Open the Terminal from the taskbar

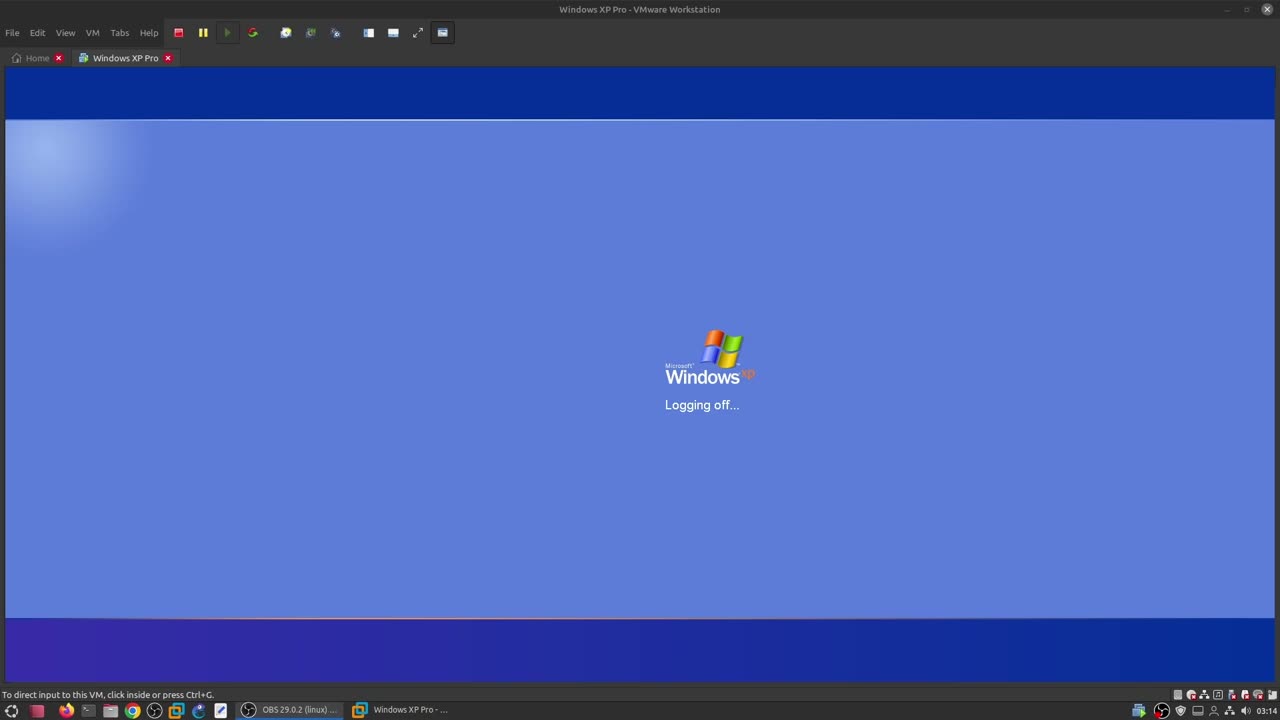[x=89, y=711]
